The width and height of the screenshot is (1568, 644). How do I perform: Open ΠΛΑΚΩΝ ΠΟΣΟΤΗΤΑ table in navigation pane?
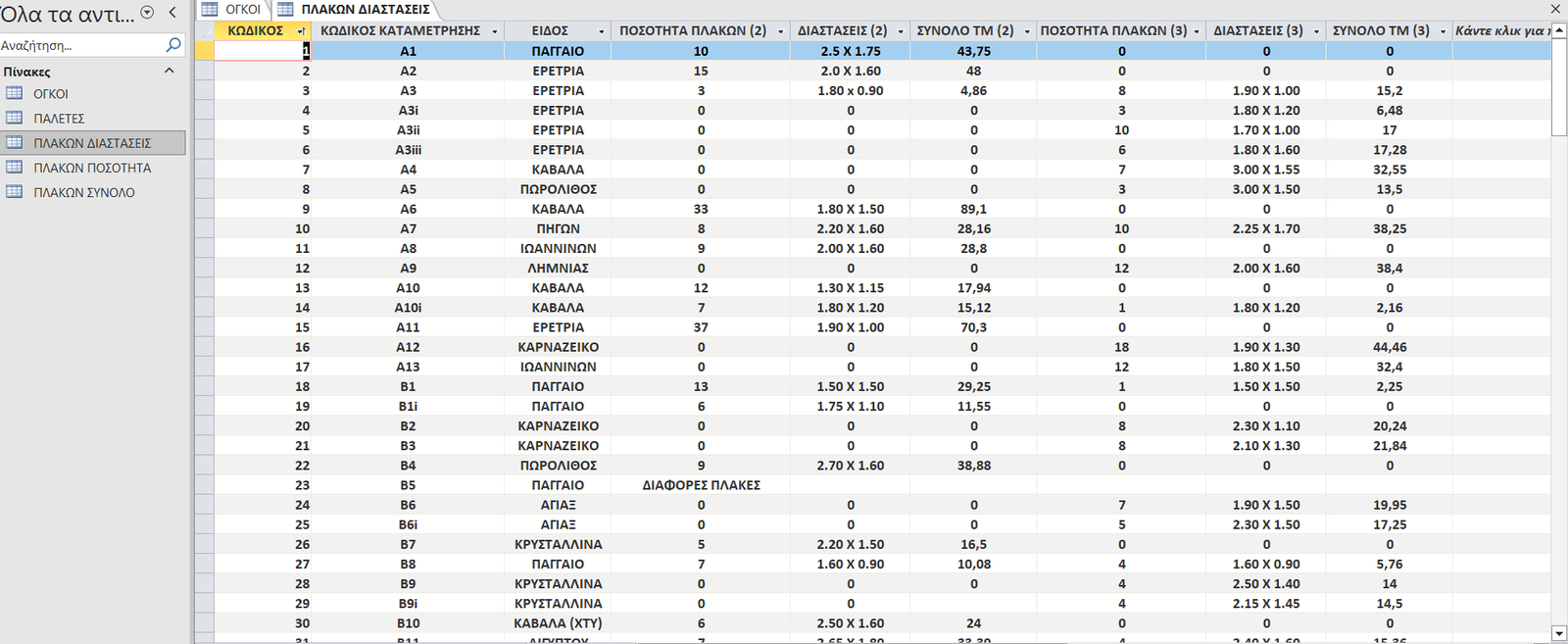[92, 168]
